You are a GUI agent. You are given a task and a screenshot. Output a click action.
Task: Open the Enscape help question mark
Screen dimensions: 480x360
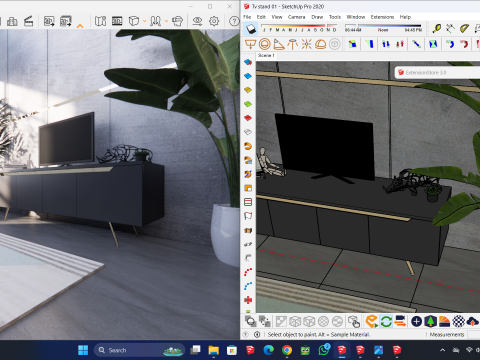click(234, 21)
